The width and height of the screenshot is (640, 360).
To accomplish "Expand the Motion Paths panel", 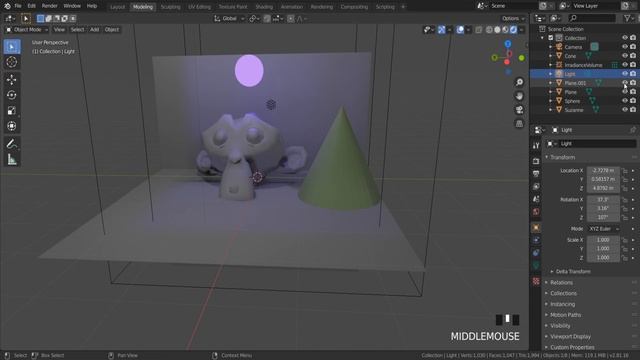I will [565, 315].
